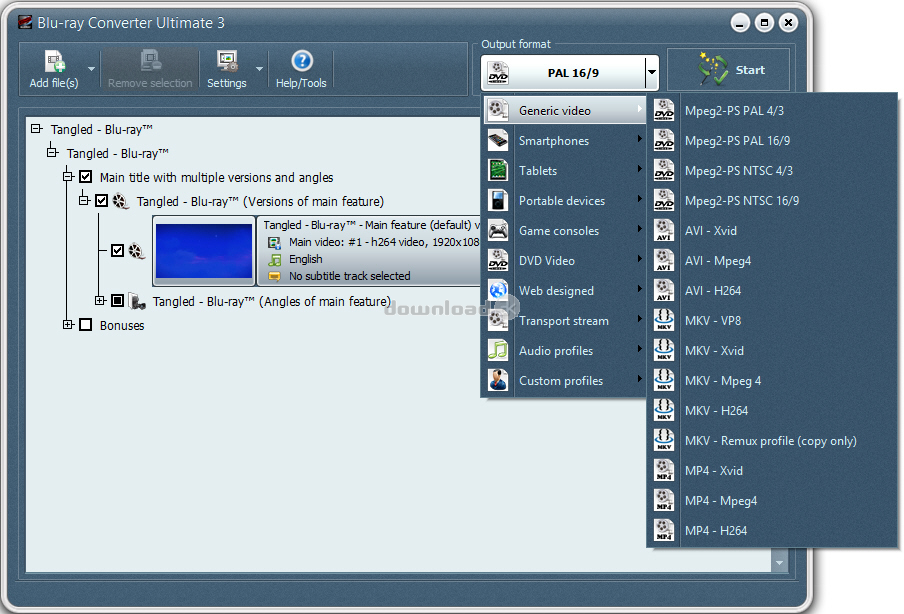Open the Settings toolbar icon
The width and height of the screenshot is (904, 614).
(227, 62)
